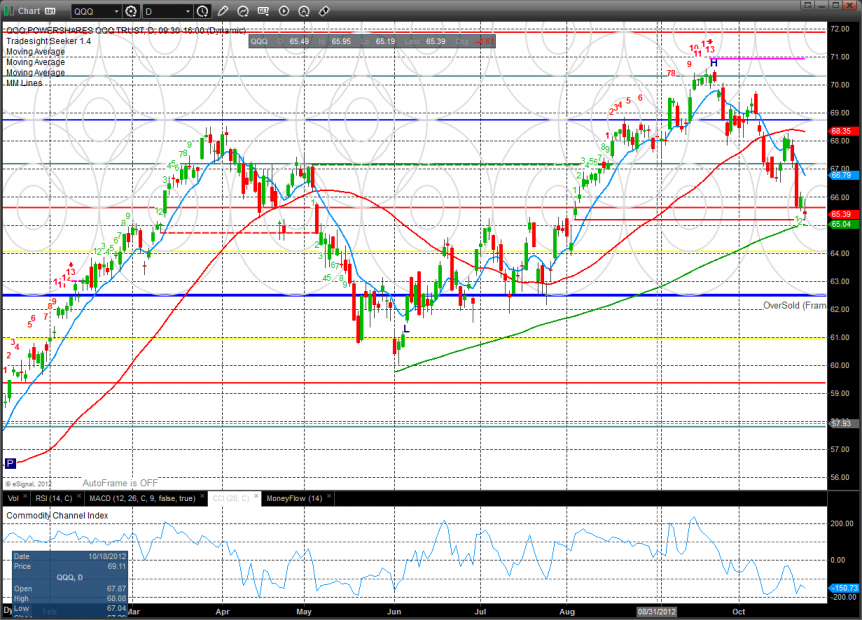This screenshot has height=620, width=862.
Task: Click the Aug label on time axis
Action: point(567,611)
